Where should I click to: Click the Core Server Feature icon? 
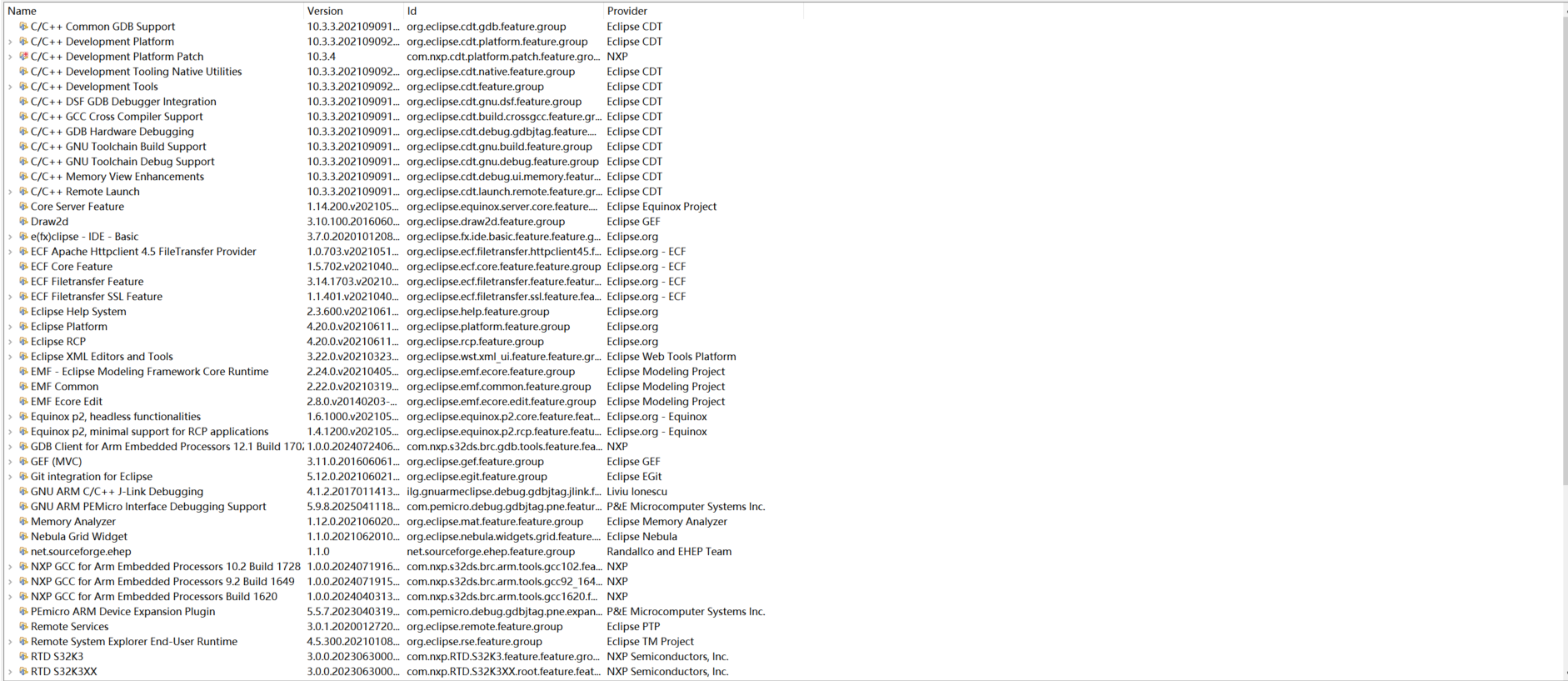click(x=23, y=207)
